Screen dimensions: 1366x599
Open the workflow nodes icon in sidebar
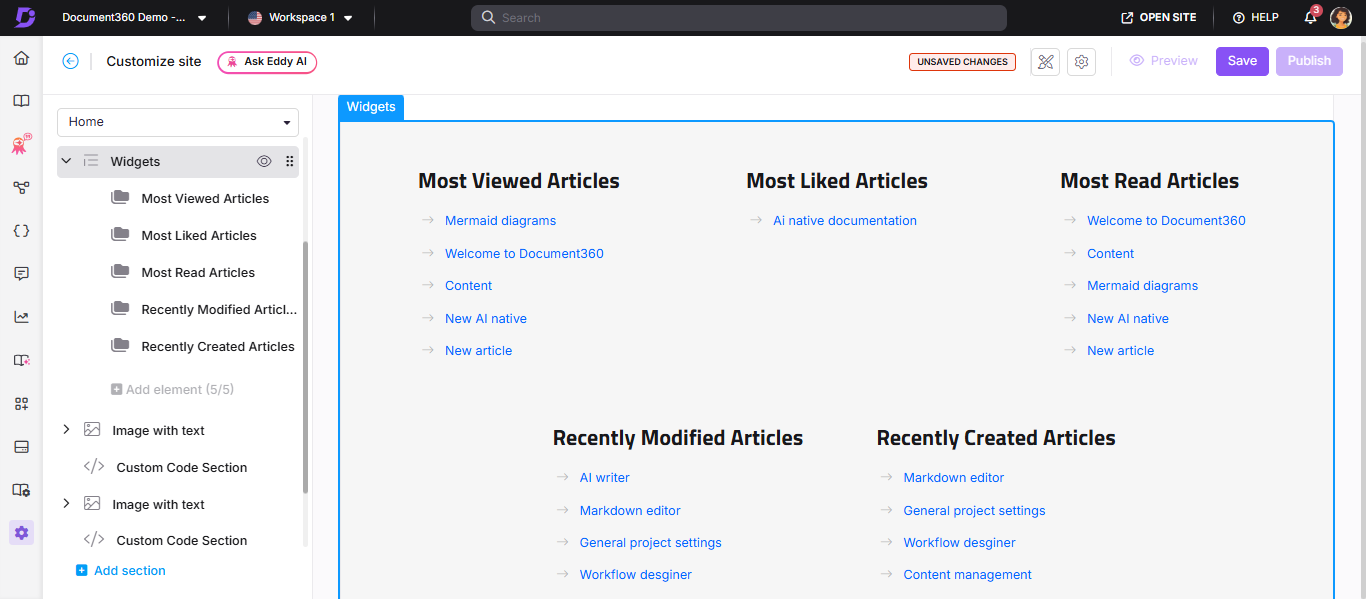21,187
